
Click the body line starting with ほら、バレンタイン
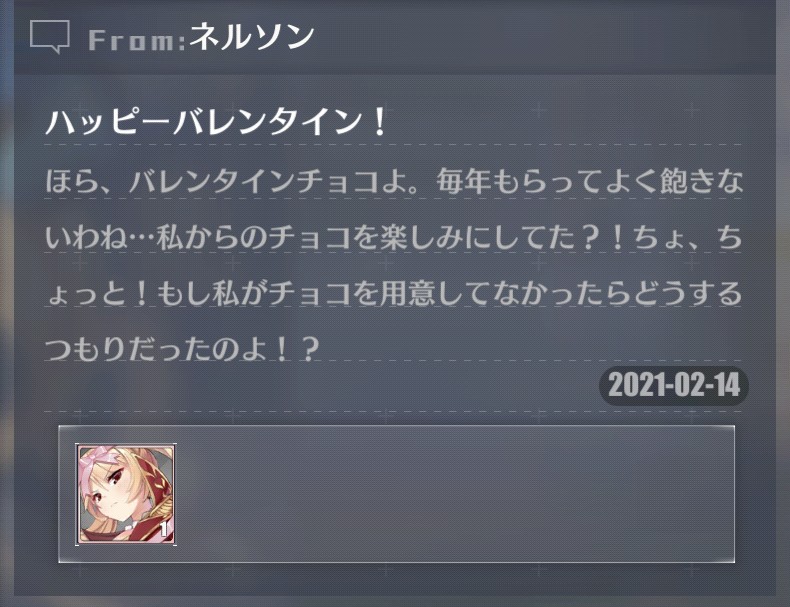click(393, 181)
